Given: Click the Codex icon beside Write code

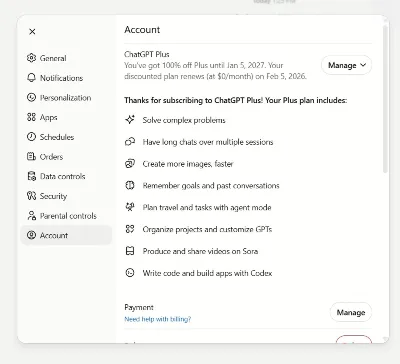Looking at the screenshot, I should 130,273.
